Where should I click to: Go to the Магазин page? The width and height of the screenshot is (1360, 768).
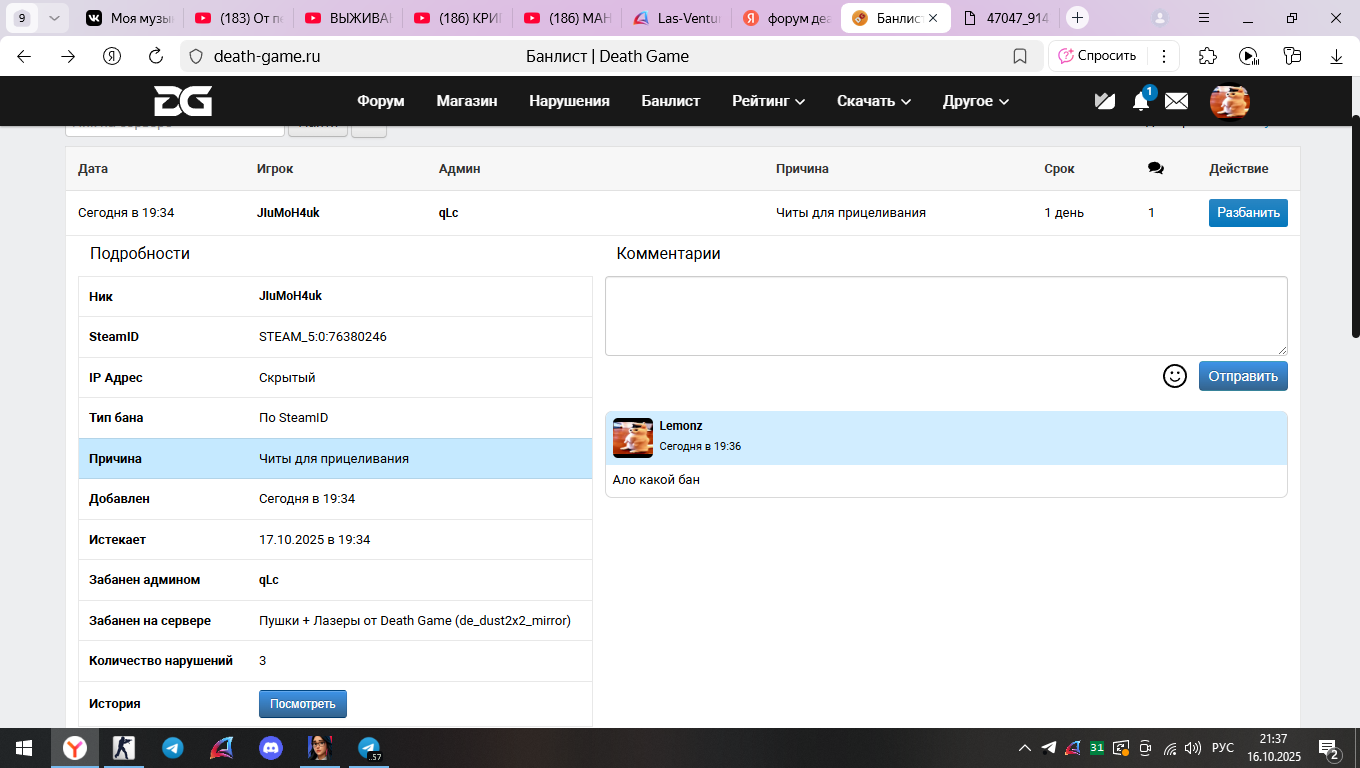tap(466, 101)
